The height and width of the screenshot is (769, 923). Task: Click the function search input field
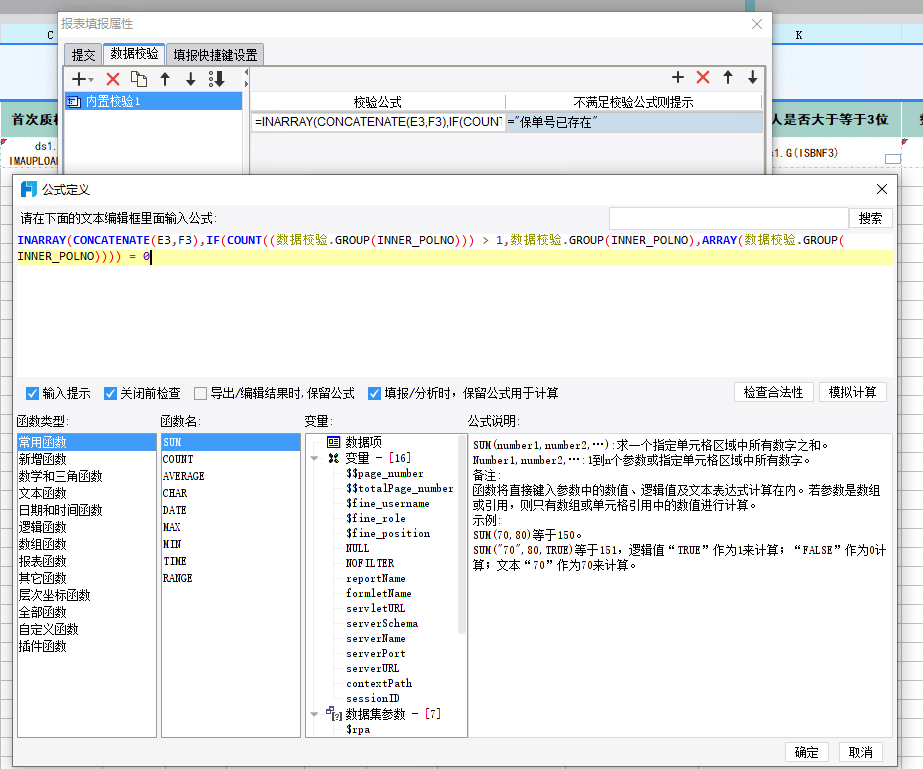728,218
